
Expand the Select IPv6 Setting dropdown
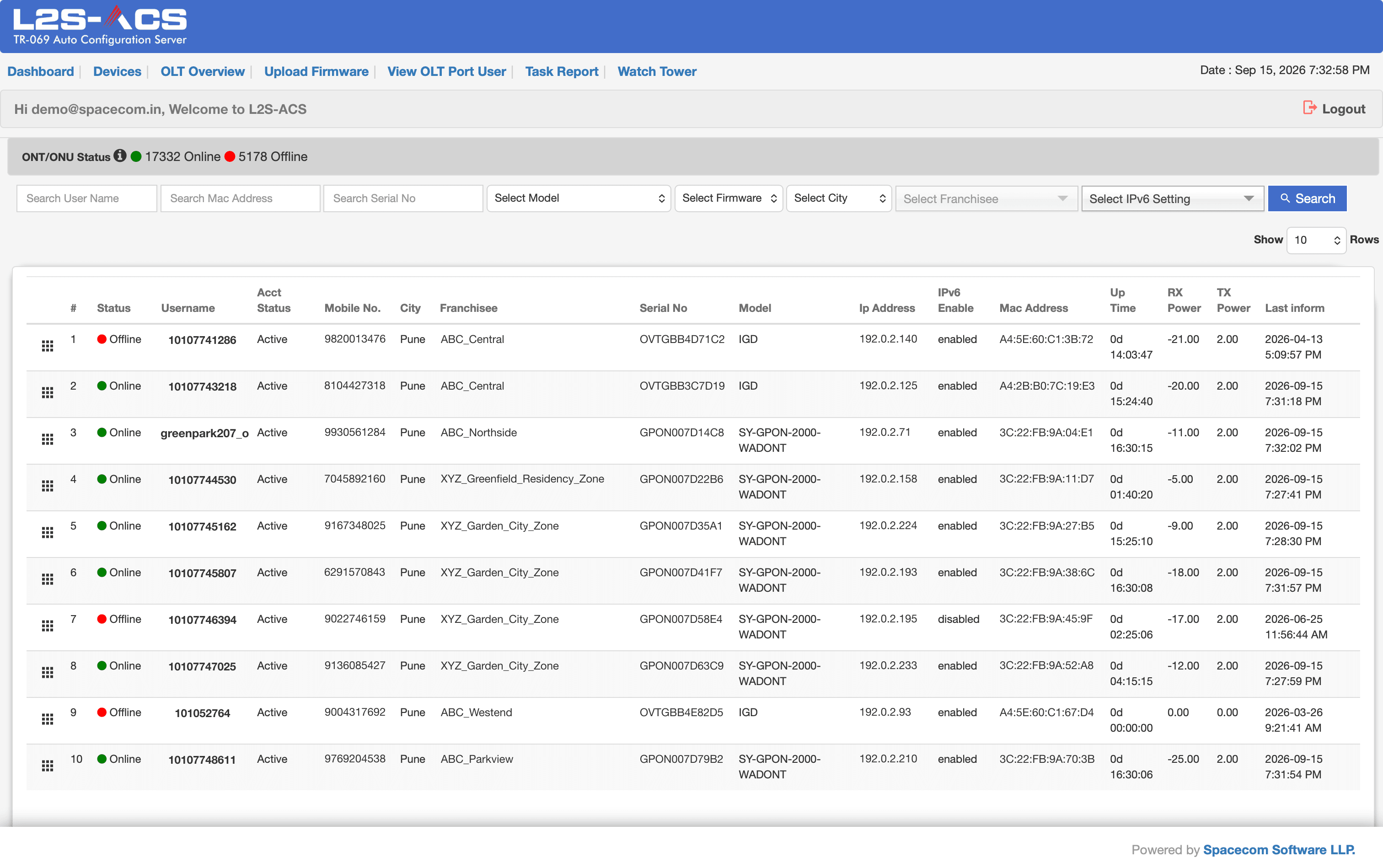1172,198
